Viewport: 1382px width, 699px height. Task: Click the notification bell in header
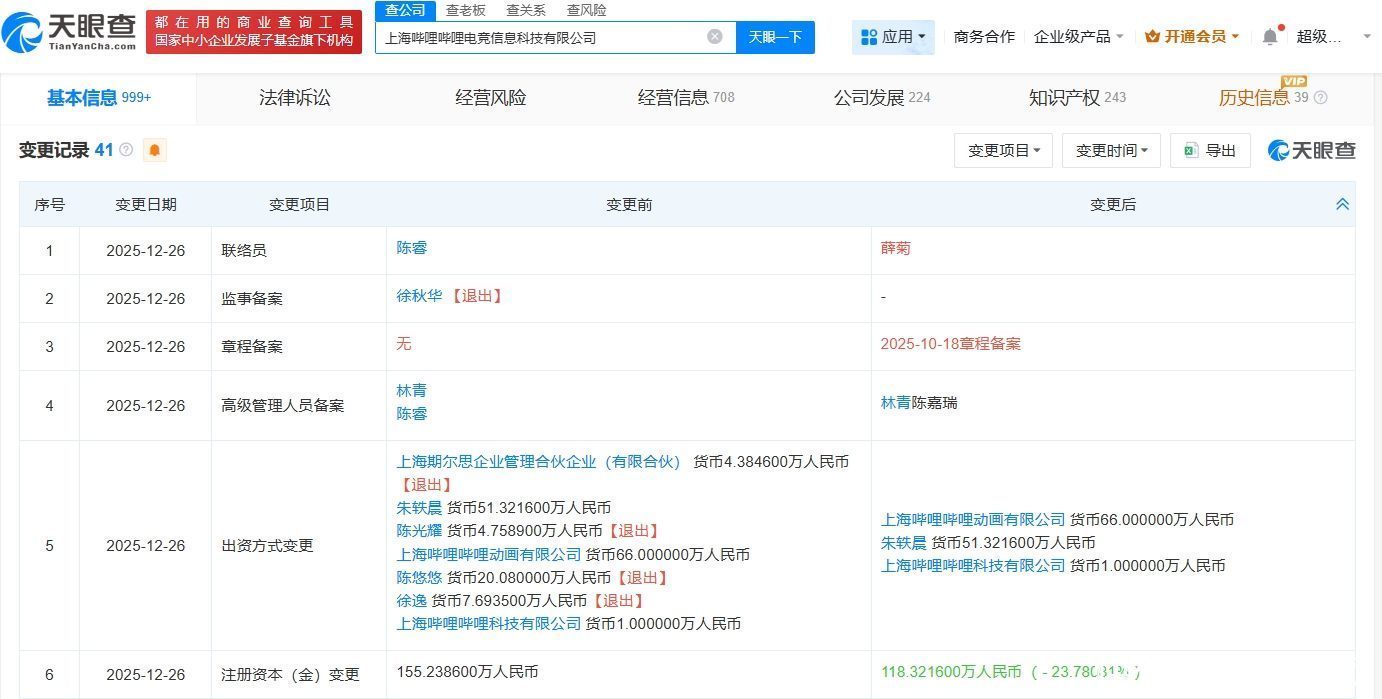(1269, 37)
